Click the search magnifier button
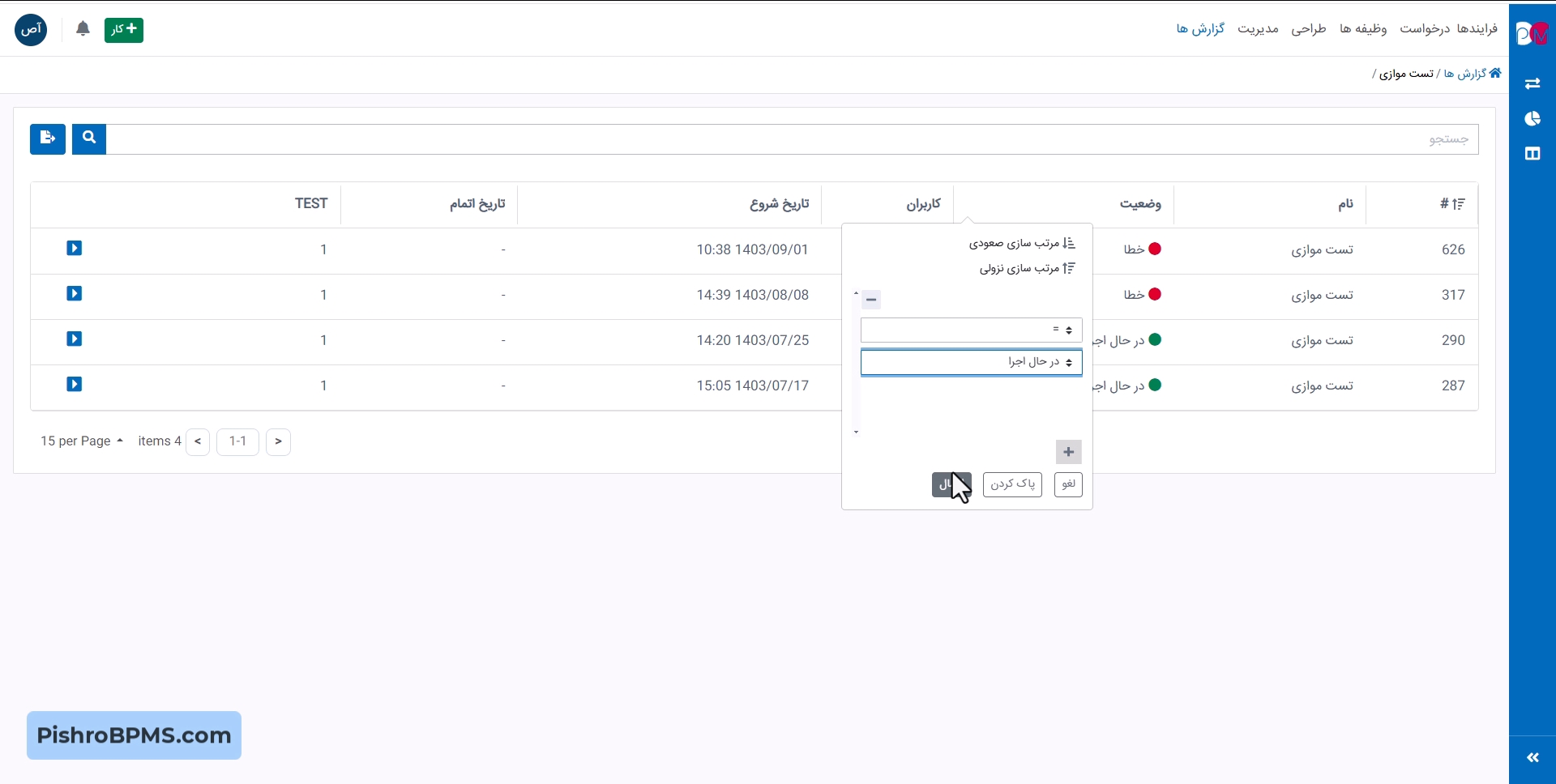Image resolution: width=1556 pixels, height=784 pixels. coord(89,138)
